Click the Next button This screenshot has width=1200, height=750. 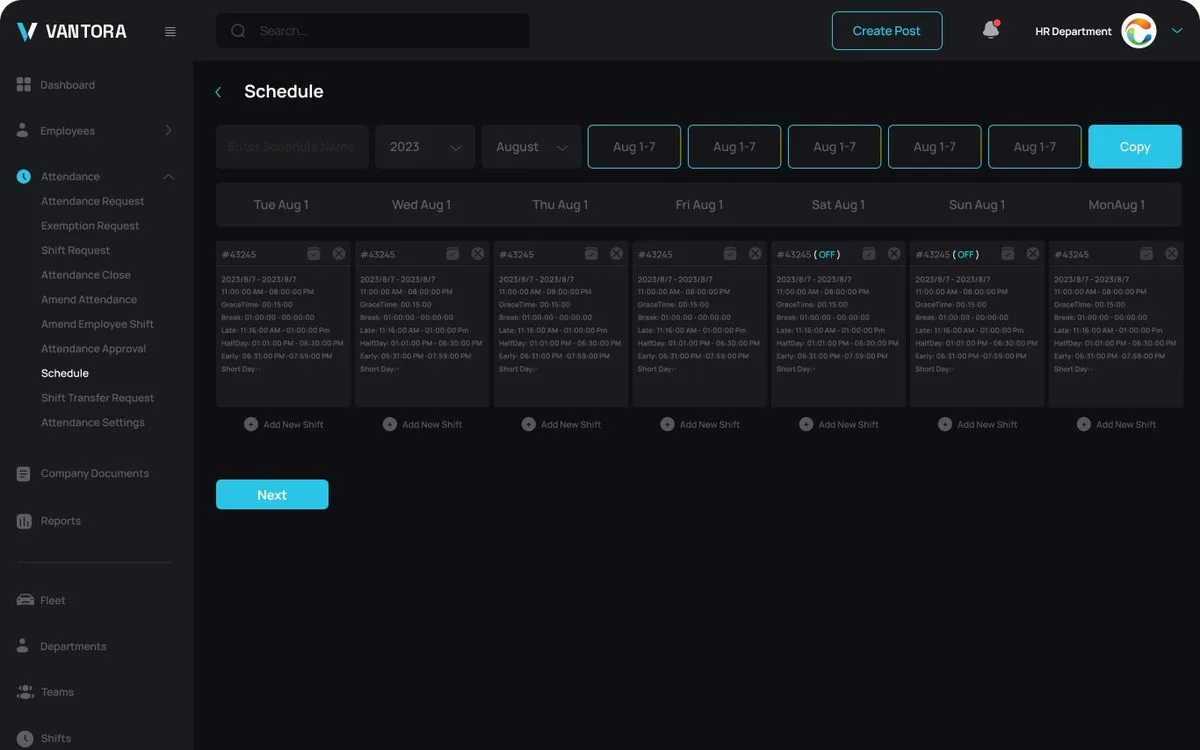[x=272, y=495]
